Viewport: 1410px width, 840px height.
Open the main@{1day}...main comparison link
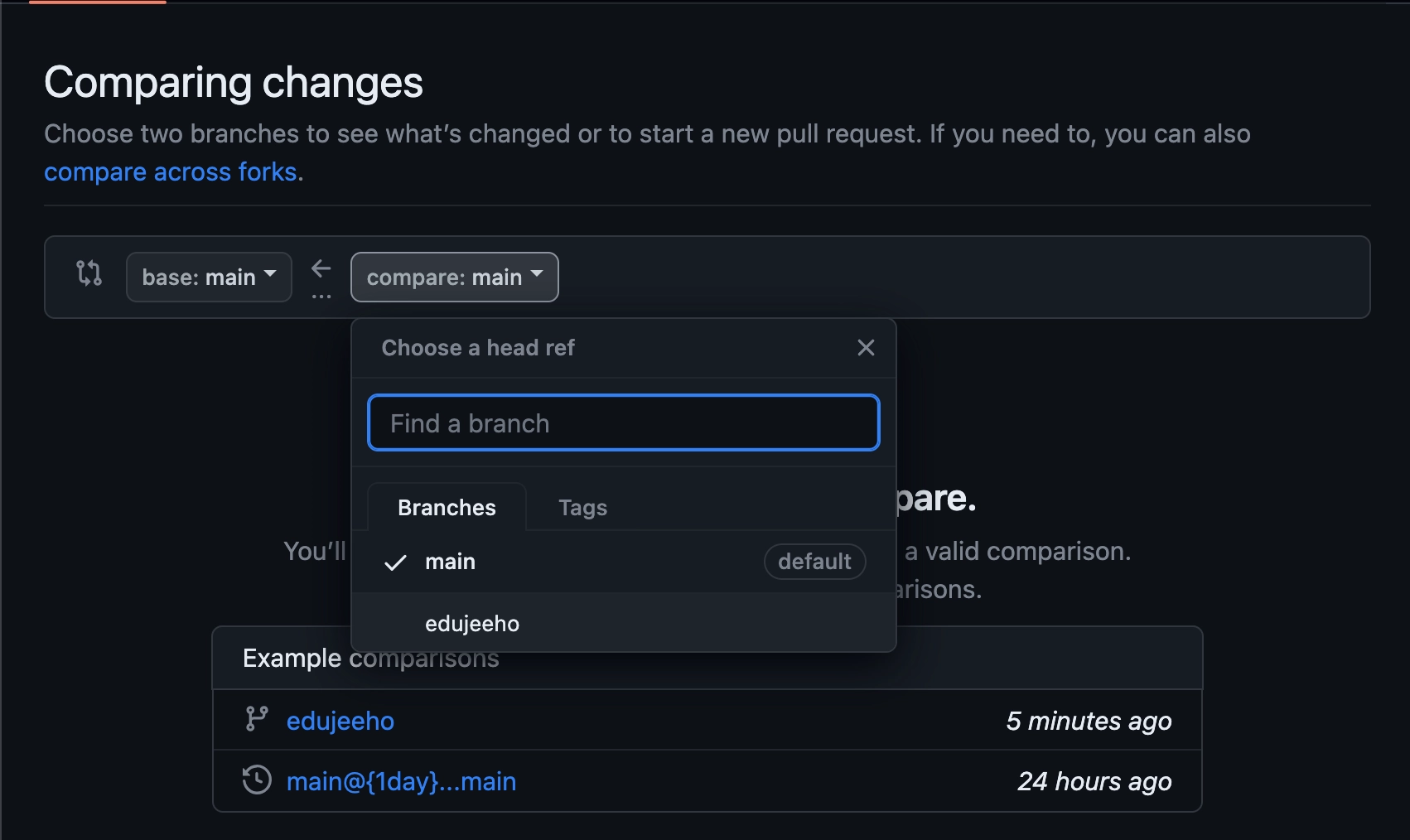[401, 781]
